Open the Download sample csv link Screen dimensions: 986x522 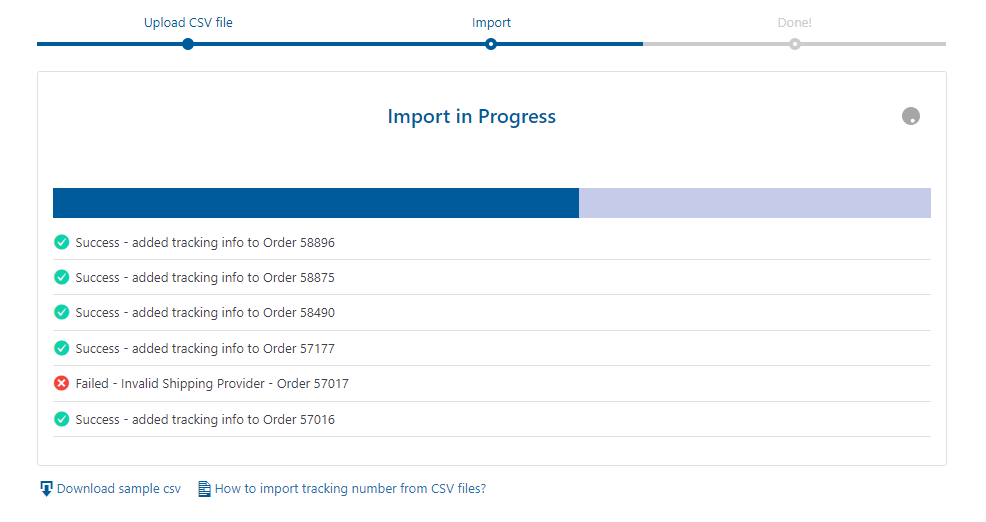119,489
